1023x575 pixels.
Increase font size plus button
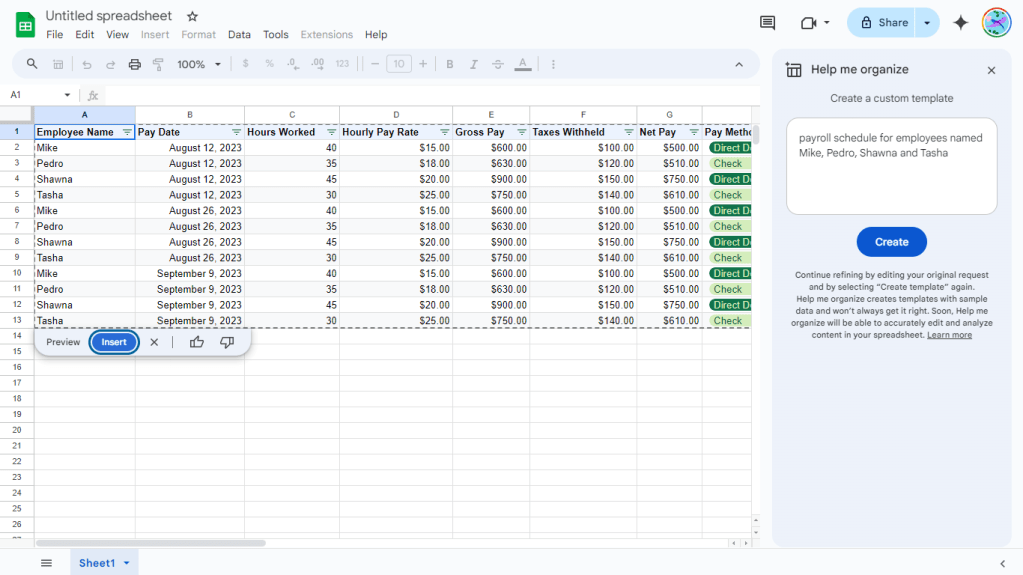pyautogui.click(x=423, y=64)
